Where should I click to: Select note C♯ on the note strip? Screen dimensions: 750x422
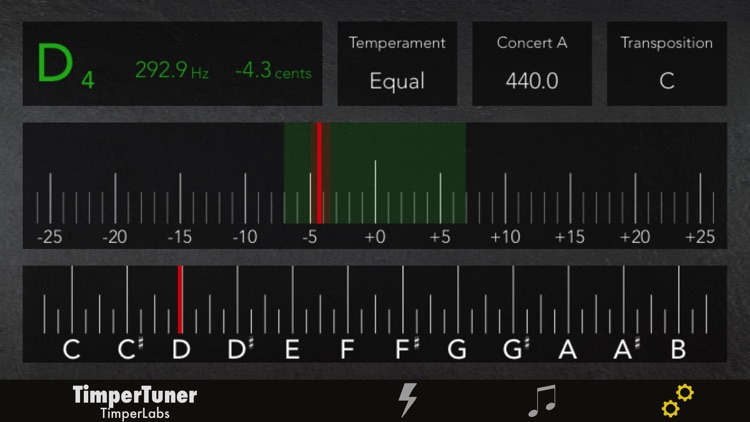tap(130, 349)
